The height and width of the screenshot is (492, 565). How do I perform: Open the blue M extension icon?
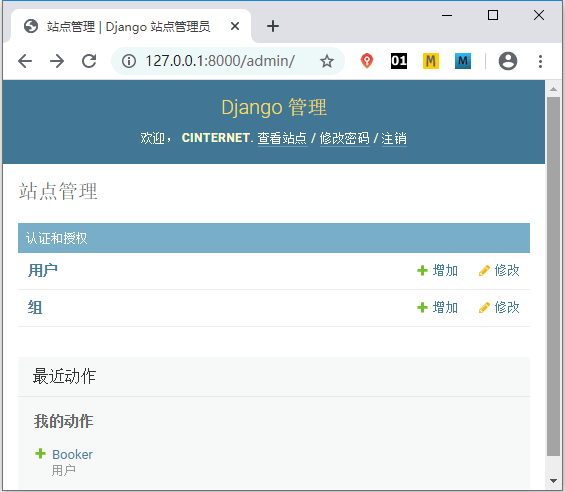tap(463, 61)
